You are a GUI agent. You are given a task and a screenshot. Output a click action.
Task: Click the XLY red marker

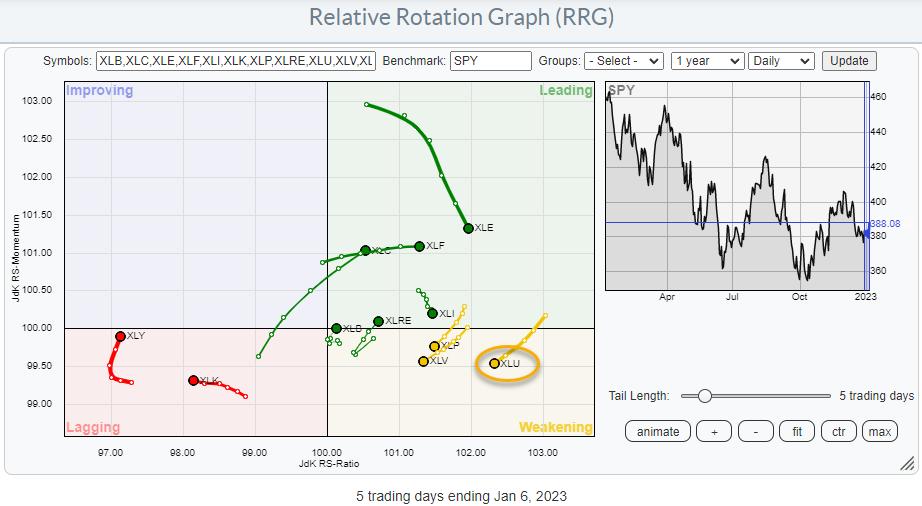(x=120, y=336)
